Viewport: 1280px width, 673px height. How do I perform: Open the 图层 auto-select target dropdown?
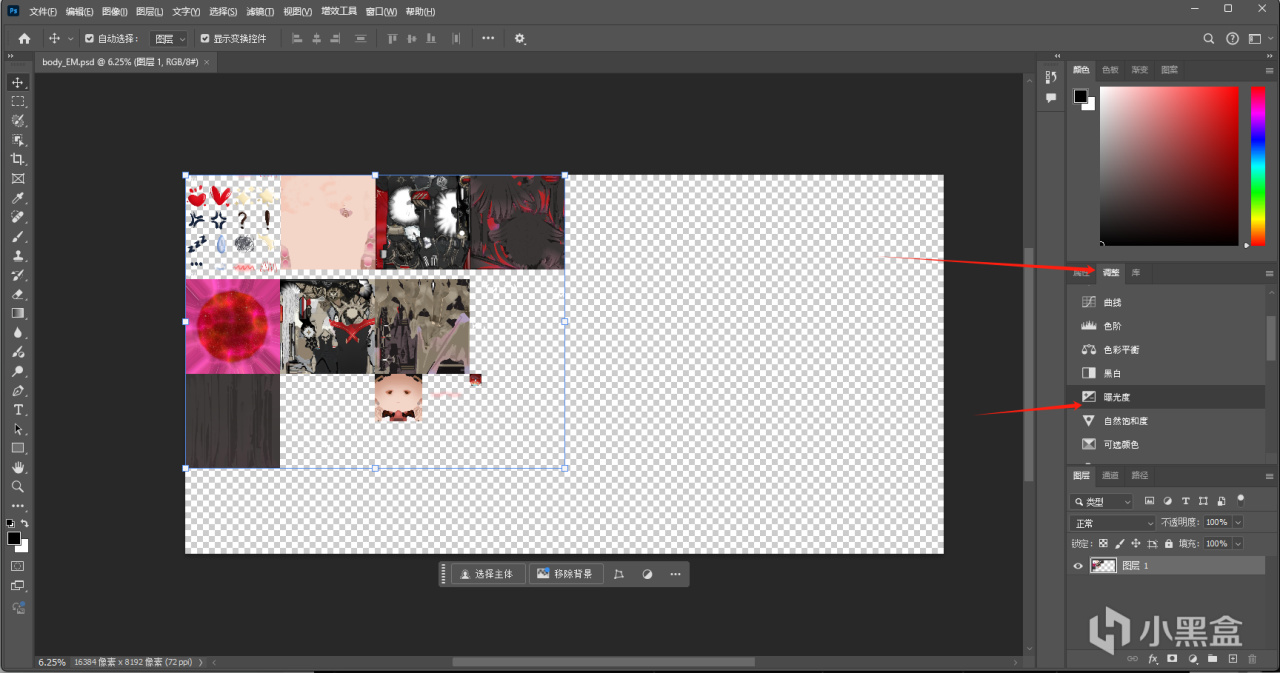pos(168,39)
